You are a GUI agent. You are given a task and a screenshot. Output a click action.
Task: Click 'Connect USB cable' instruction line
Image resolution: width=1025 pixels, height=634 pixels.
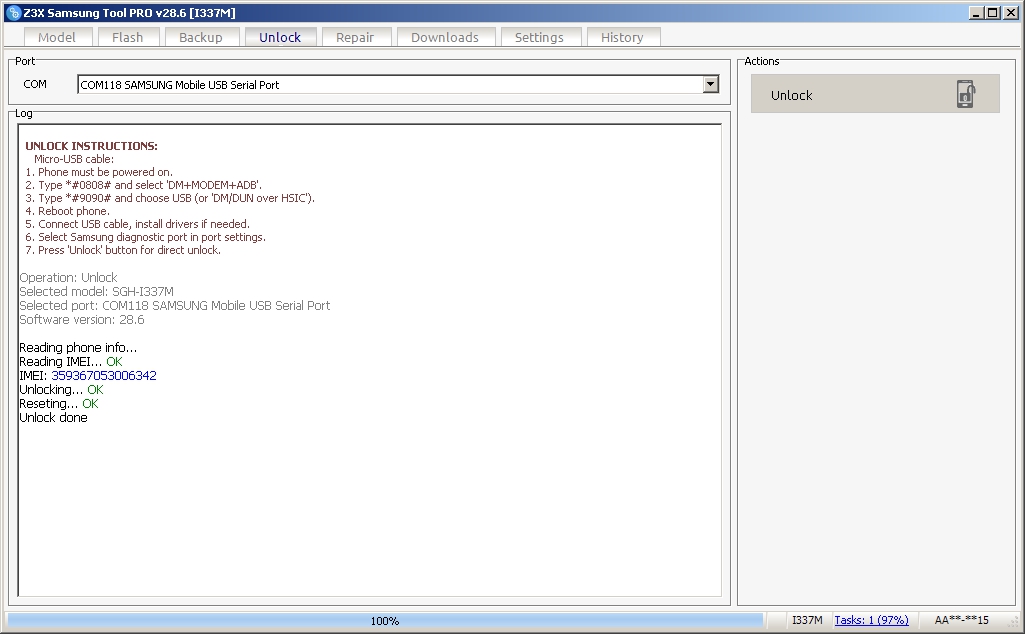(x=137, y=224)
